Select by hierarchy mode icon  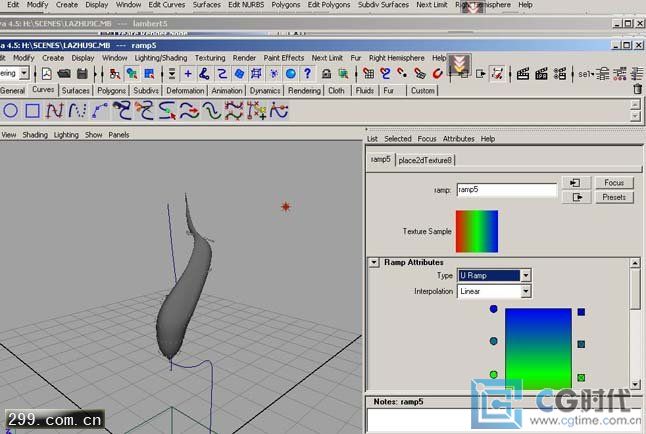coord(115,74)
